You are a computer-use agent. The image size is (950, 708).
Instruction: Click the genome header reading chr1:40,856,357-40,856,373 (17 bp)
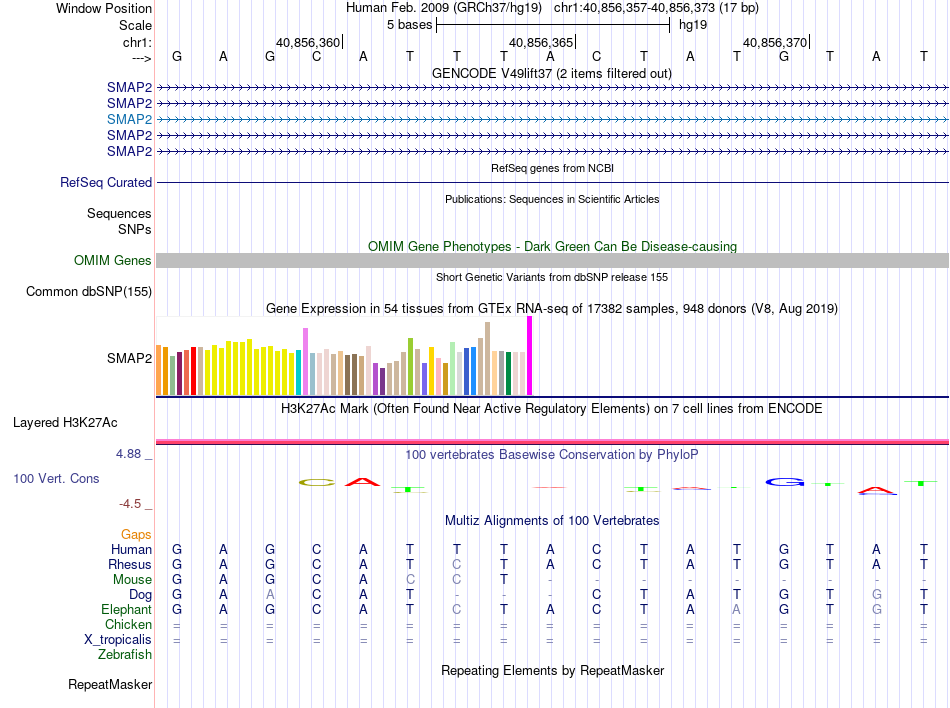(656, 8)
